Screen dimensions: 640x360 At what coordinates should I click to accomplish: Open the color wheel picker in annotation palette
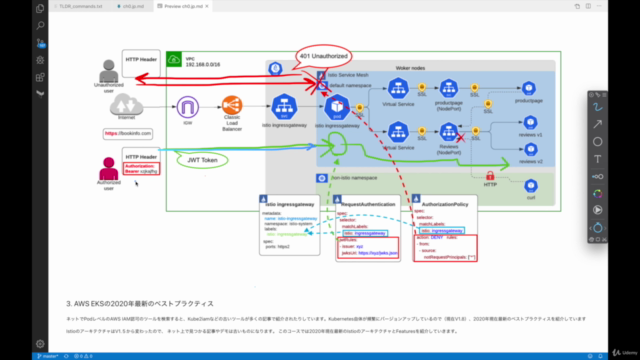[598, 193]
